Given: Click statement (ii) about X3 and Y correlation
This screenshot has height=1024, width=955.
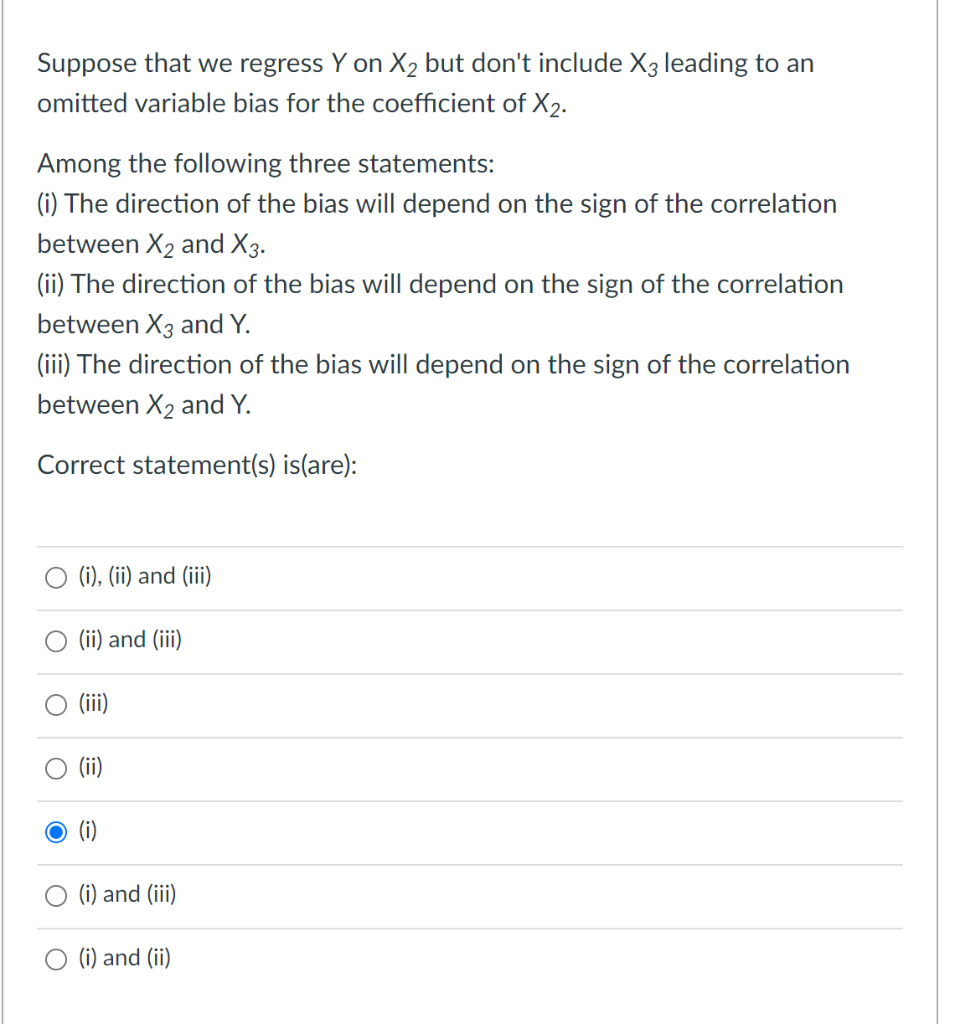Looking at the screenshot, I should [x=440, y=304].
